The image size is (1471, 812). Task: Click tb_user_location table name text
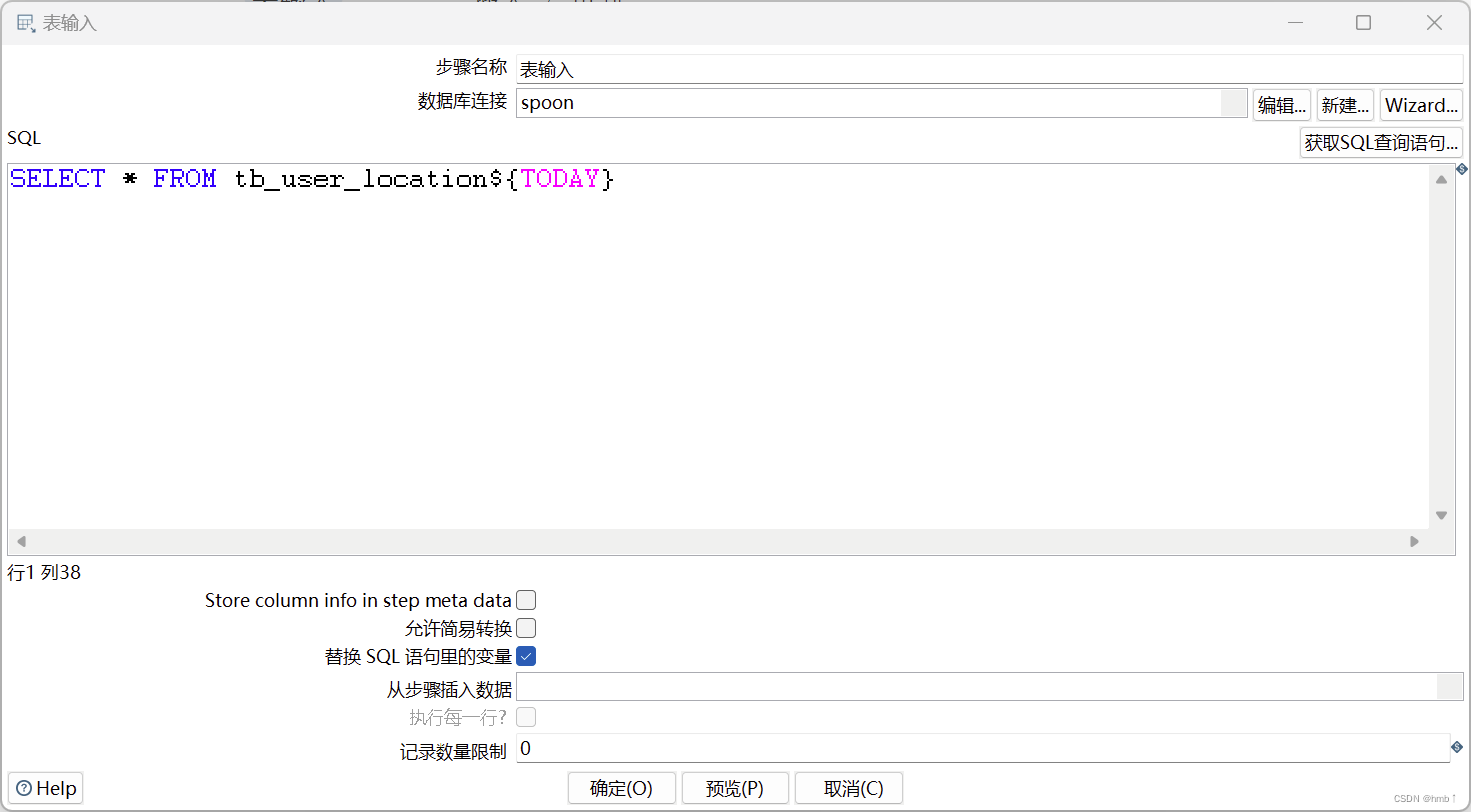pos(361,179)
